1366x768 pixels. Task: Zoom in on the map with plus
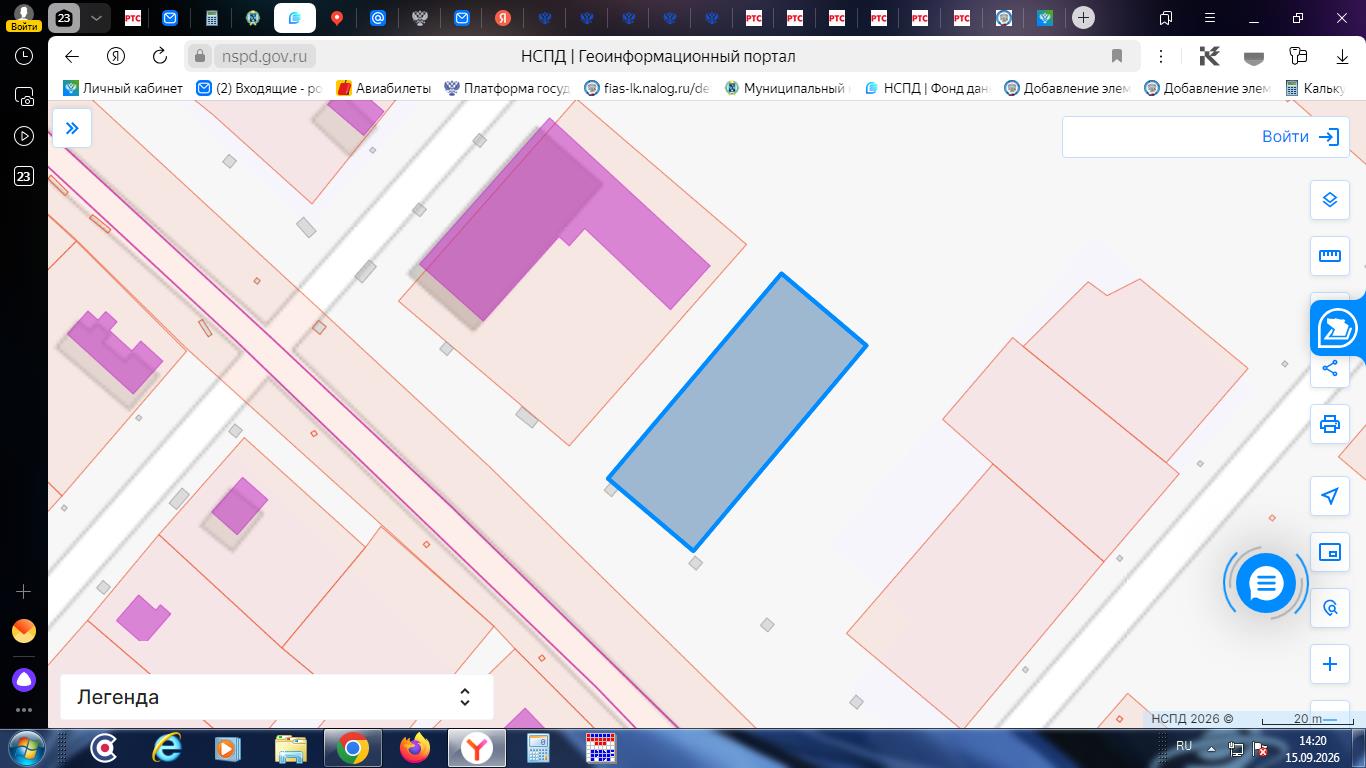(x=1329, y=664)
